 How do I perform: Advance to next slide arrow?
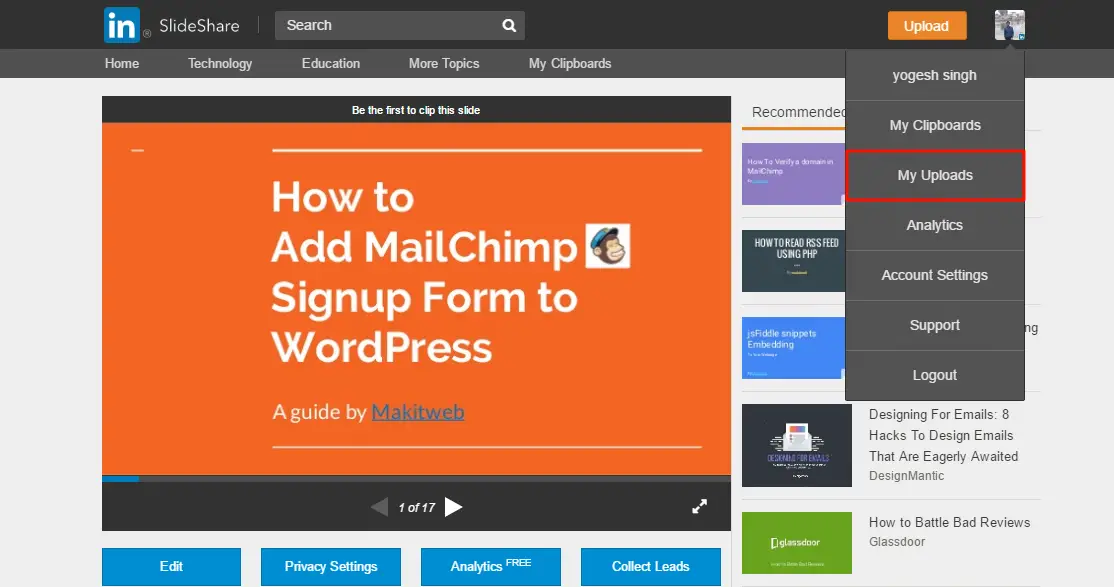coord(453,507)
